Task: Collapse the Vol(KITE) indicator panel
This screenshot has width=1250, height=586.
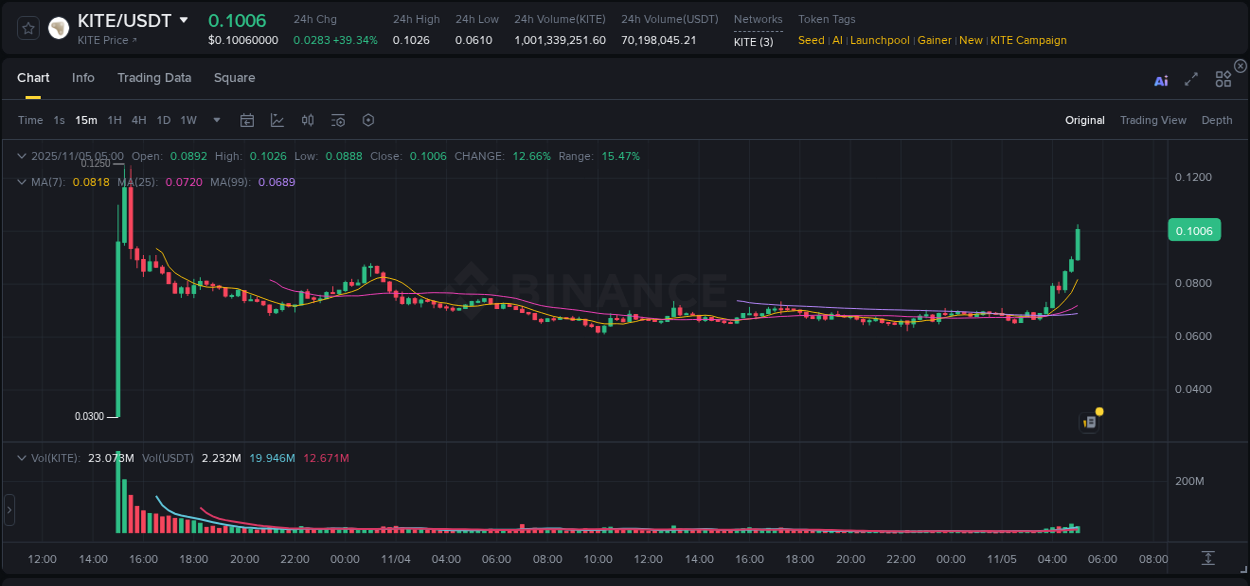Action: point(22,460)
